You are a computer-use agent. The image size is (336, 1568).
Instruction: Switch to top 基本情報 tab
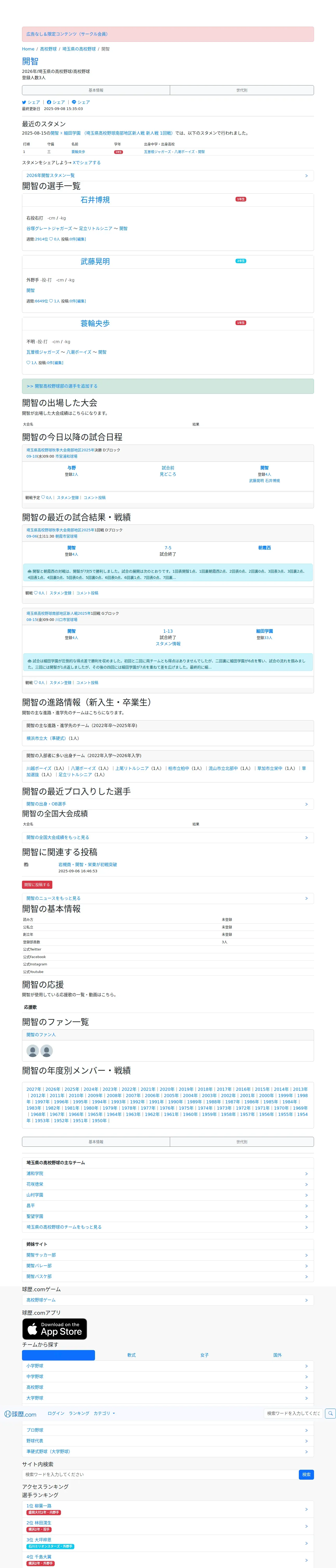click(x=96, y=90)
